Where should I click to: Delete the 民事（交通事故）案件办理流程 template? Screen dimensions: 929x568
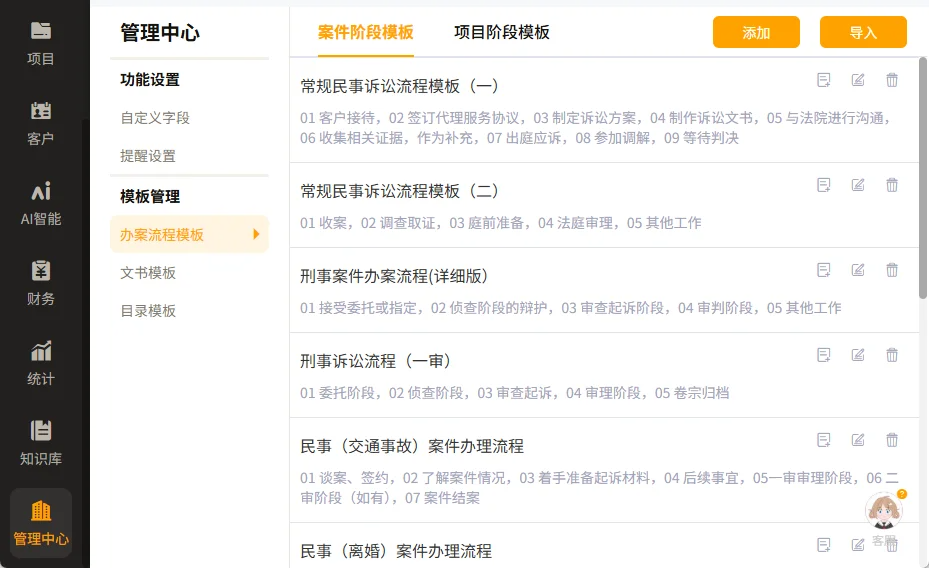[x=892, y=440]
